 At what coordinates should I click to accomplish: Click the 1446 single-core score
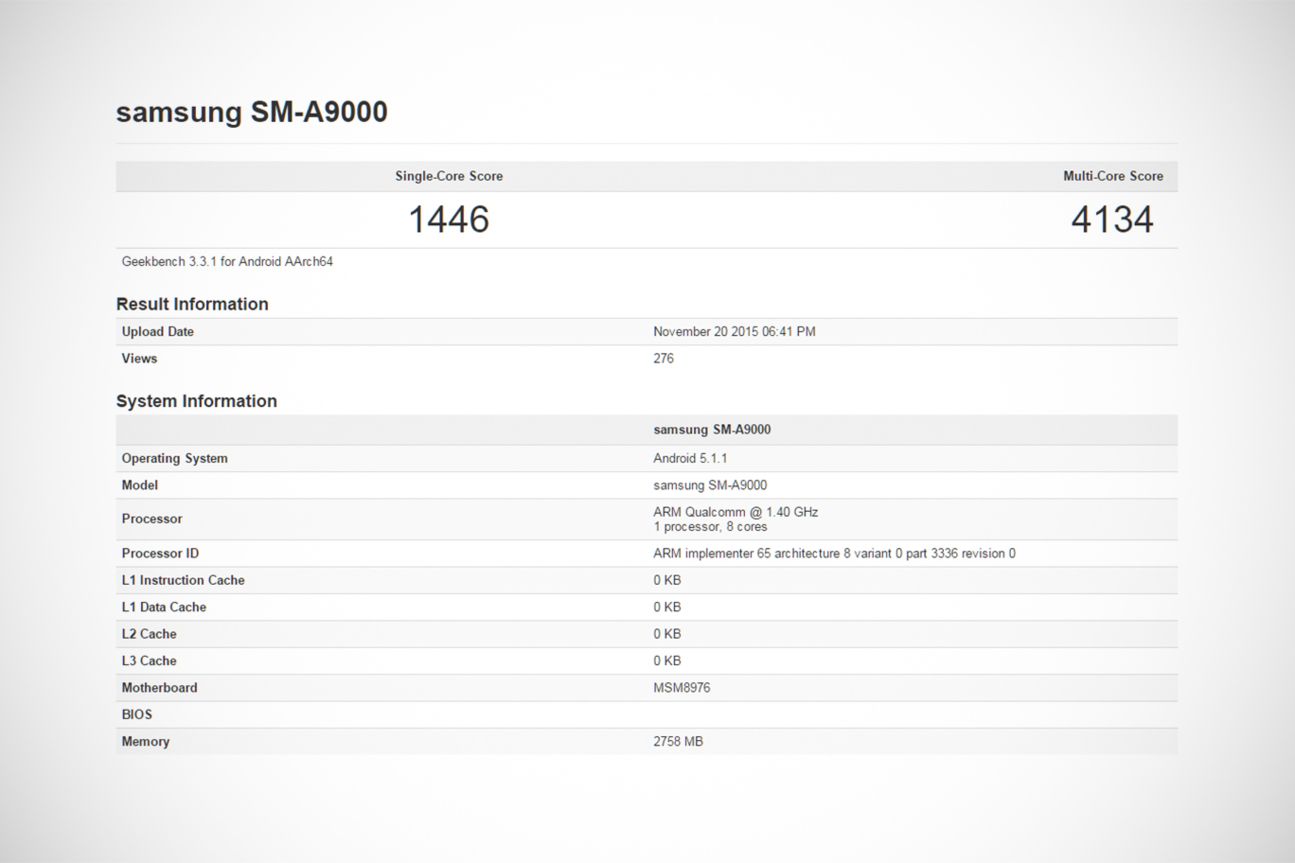point(448,219)
